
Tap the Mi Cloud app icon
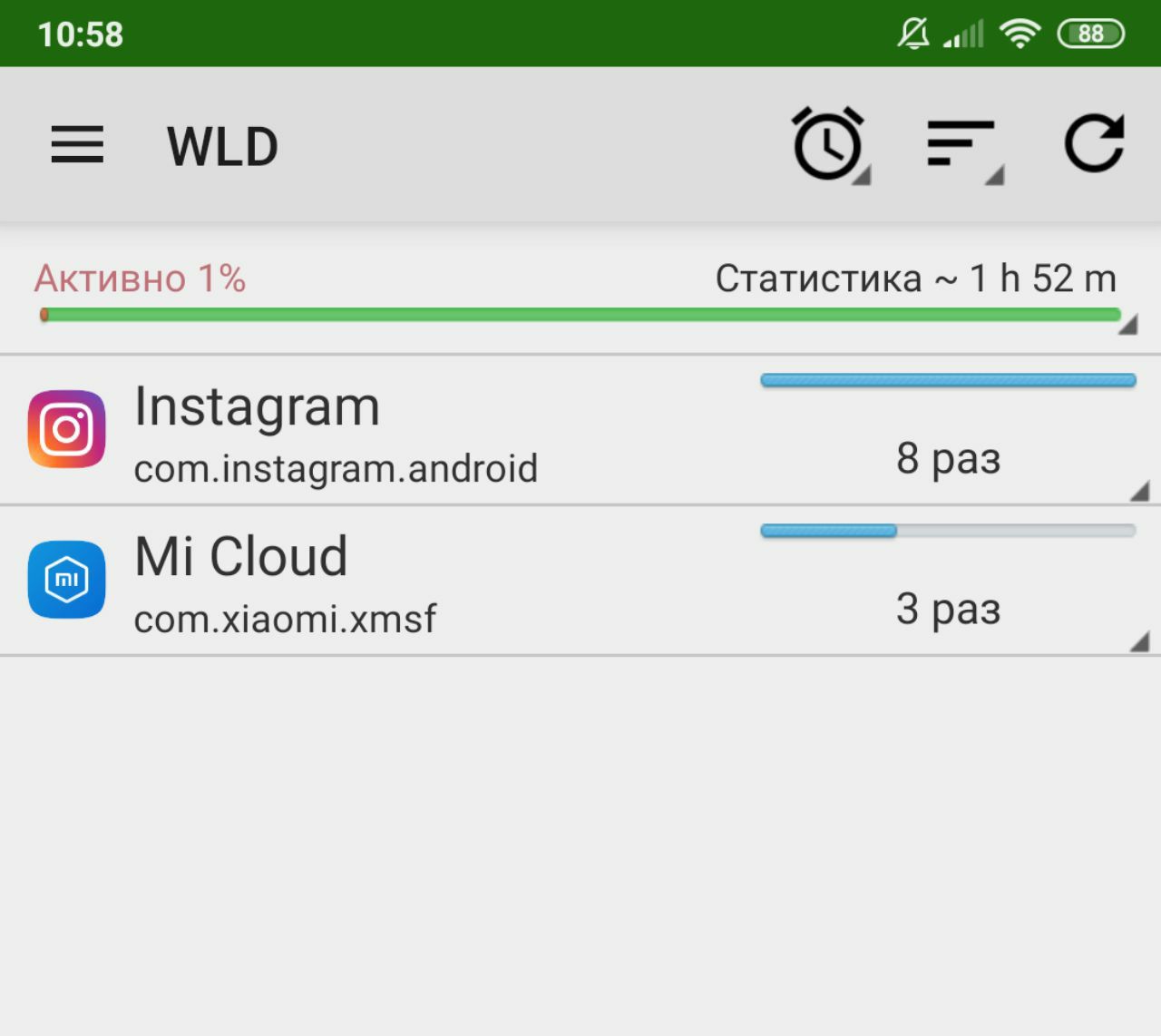pos(66,580)
